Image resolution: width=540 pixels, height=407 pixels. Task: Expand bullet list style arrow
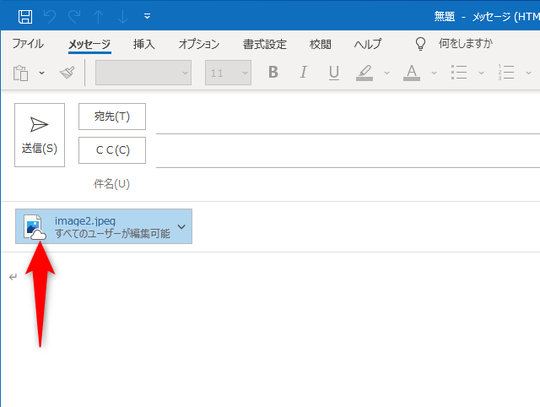coord(481,73)
